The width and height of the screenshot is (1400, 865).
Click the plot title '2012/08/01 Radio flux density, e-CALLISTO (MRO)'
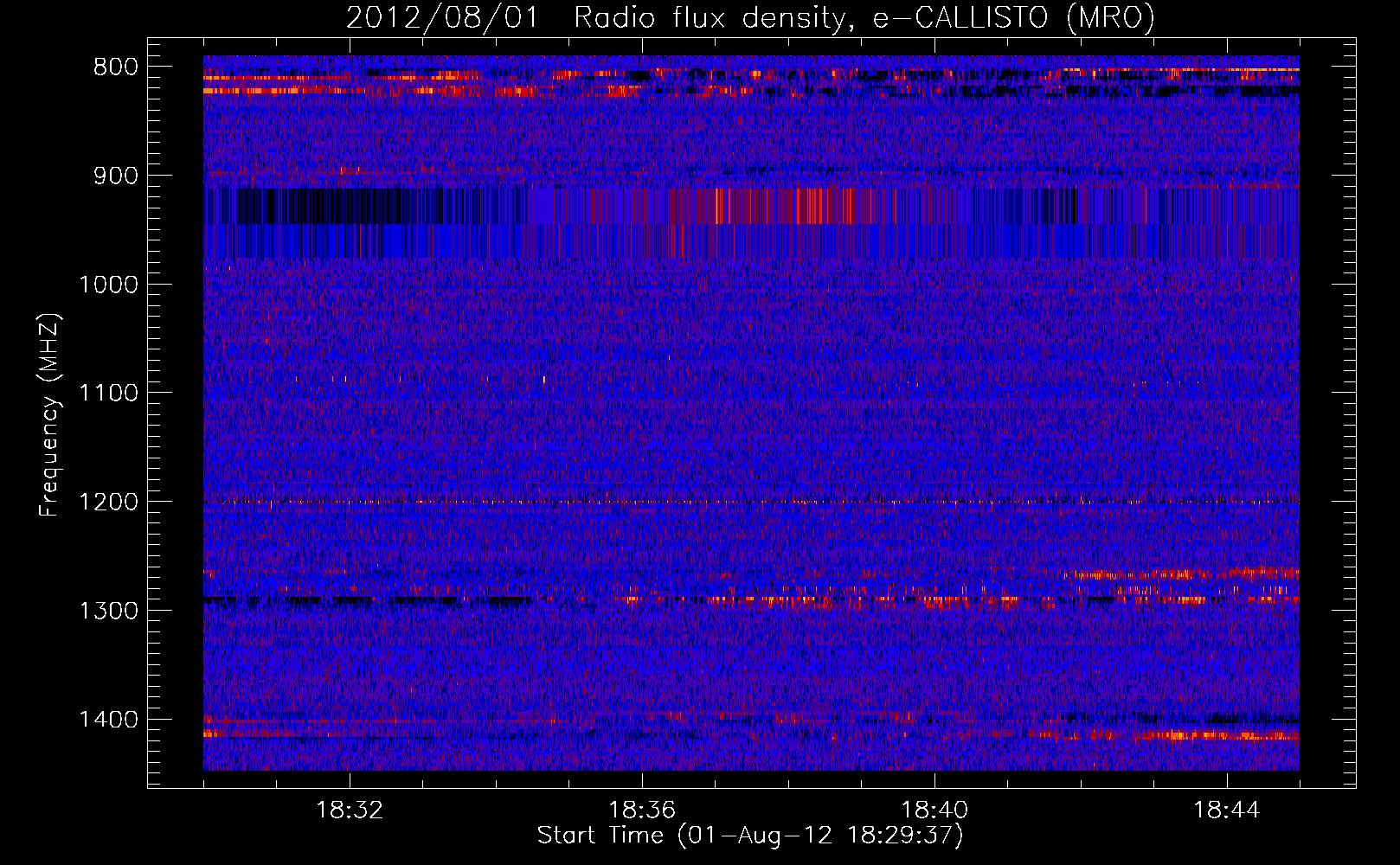[x=750, y=17]
